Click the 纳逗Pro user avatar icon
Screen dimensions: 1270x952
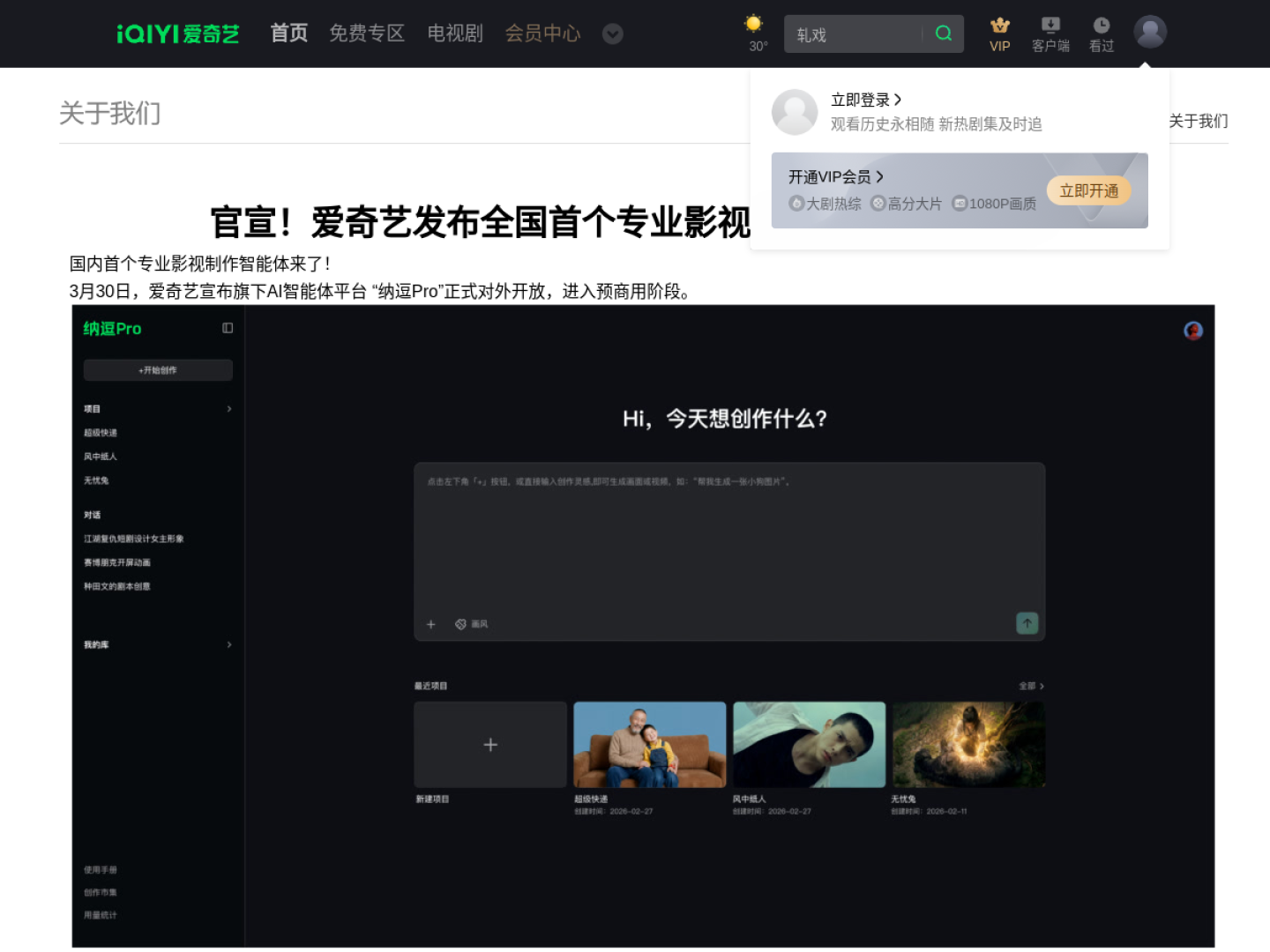pos(1193,331)
